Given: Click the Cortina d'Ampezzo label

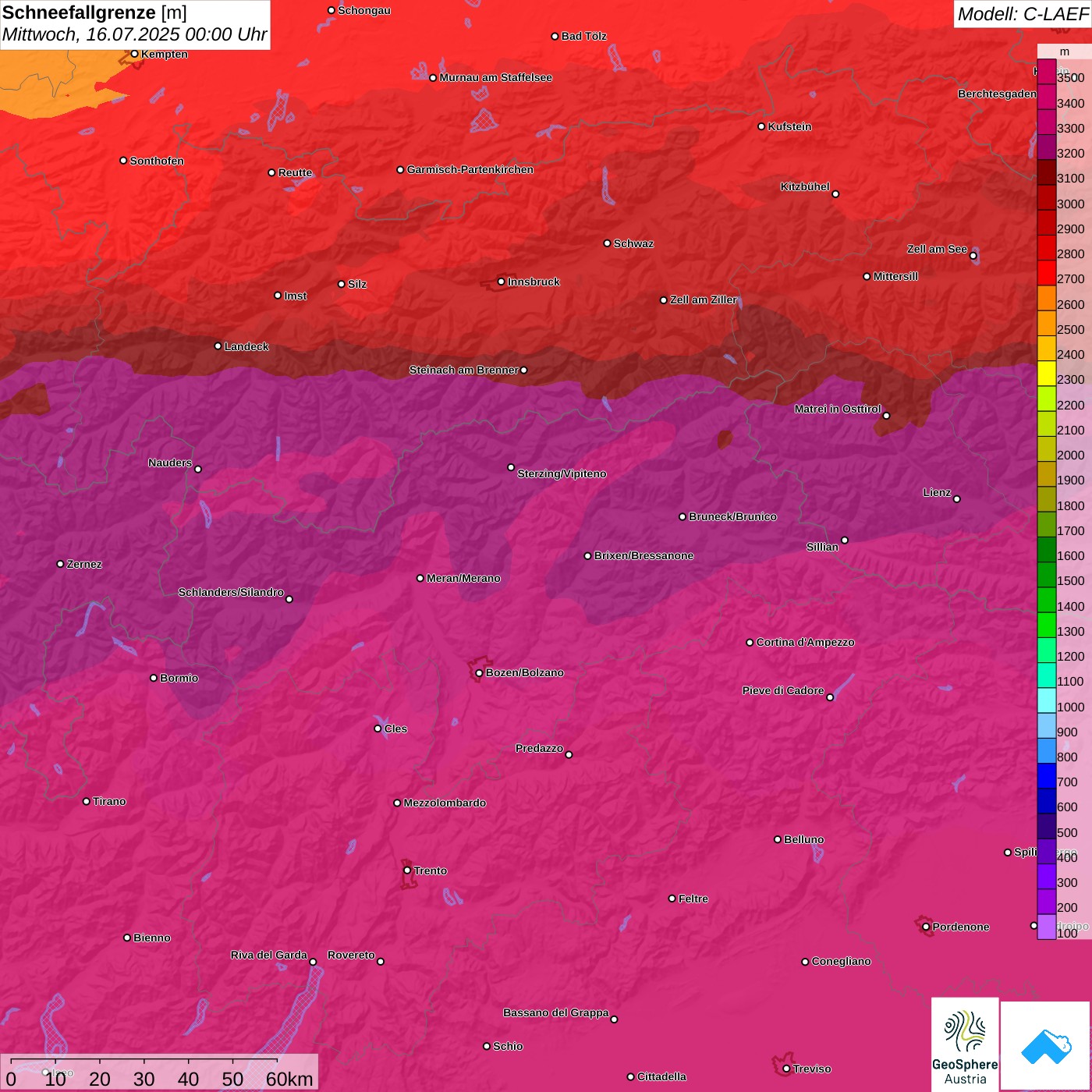Looking at the screenshot, I should coord(805,642).
